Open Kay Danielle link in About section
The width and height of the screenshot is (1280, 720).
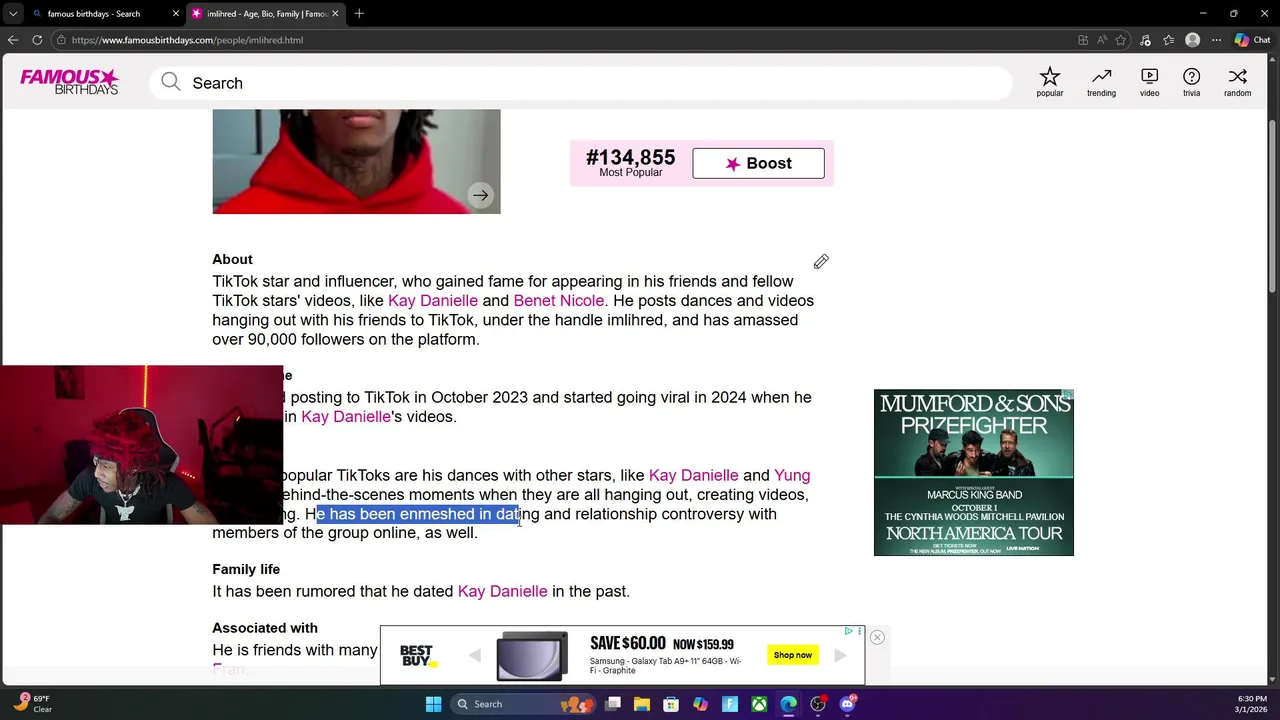(x=433, y=301)
